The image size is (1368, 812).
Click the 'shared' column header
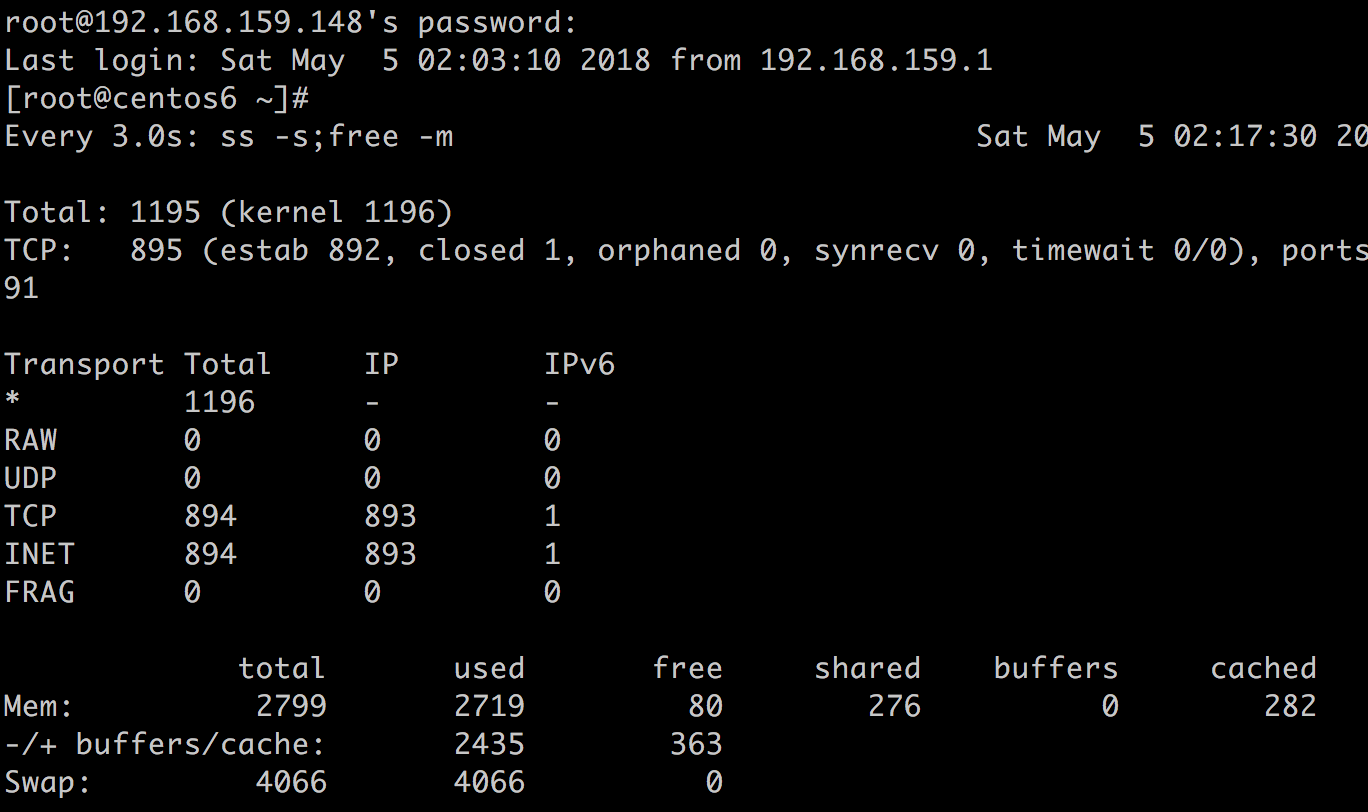(867, 668)
